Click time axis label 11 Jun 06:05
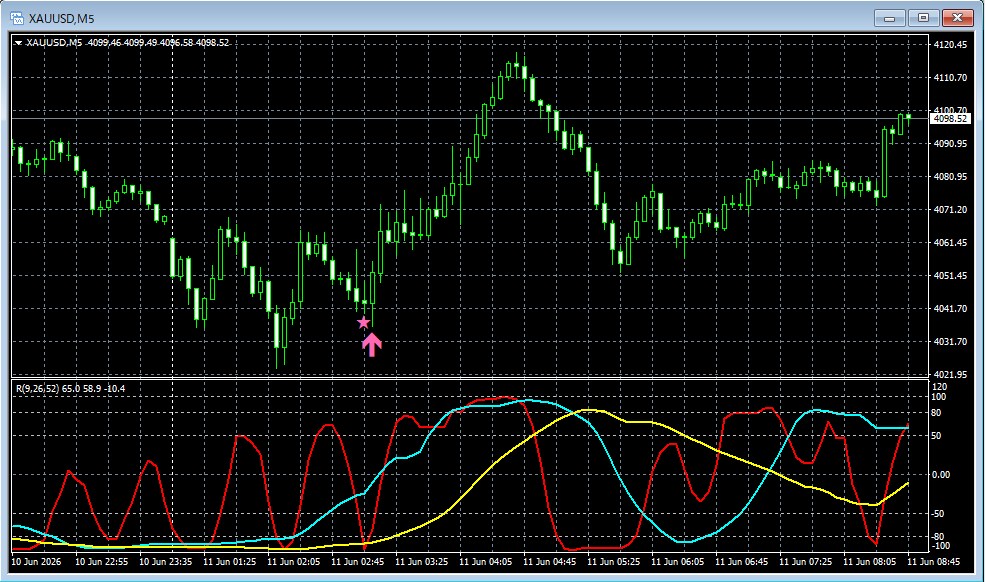986x582 pixels. tap(677, 561)
